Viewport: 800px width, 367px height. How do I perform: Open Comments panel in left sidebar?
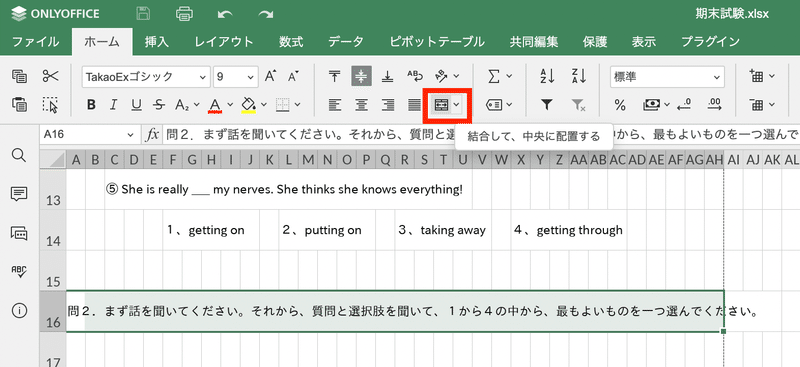(x=19, y=194)
